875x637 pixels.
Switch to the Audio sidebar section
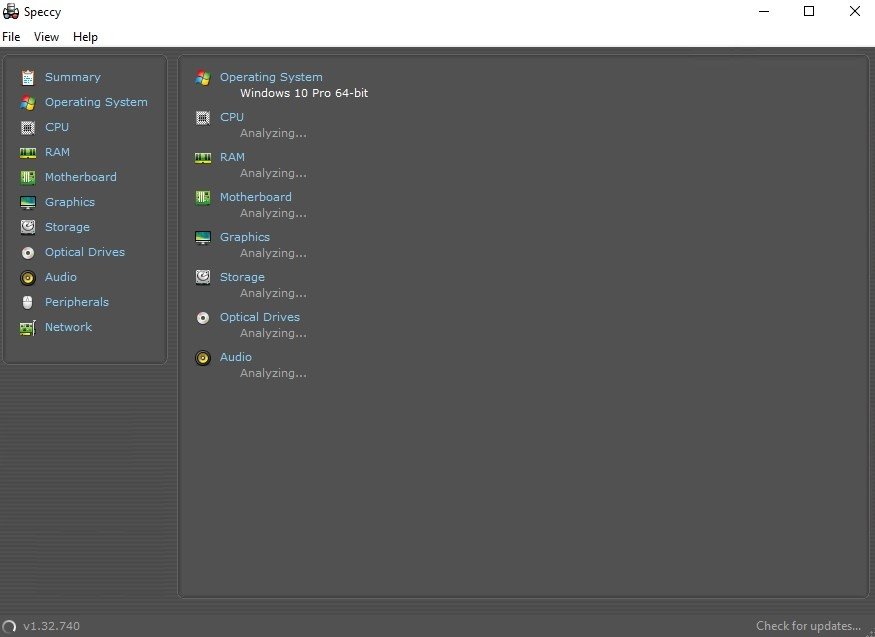pyautogui.click(x=61, y=277)
